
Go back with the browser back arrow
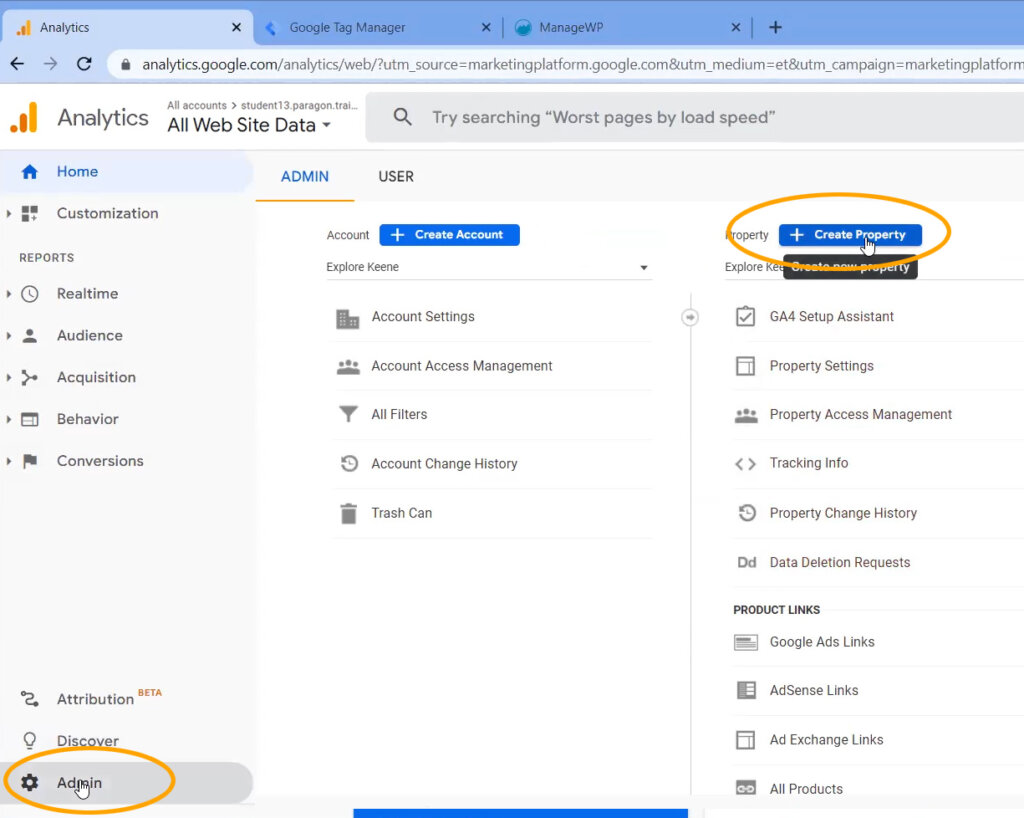[18, 64]
